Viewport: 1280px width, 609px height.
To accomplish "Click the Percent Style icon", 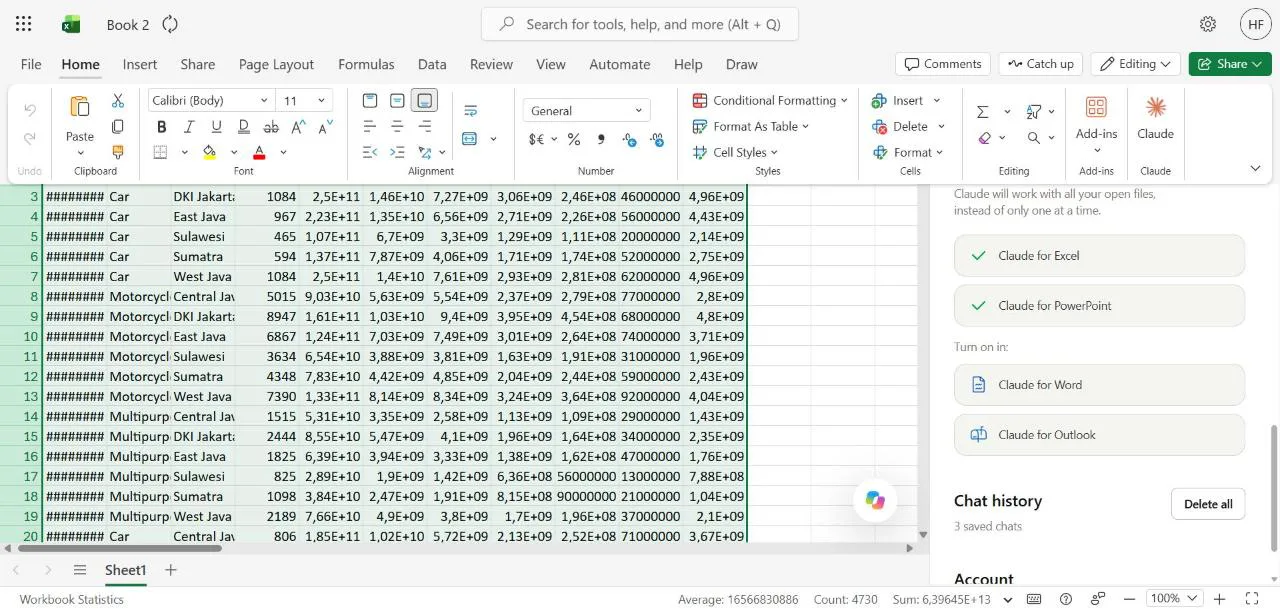I will [574, 140].
